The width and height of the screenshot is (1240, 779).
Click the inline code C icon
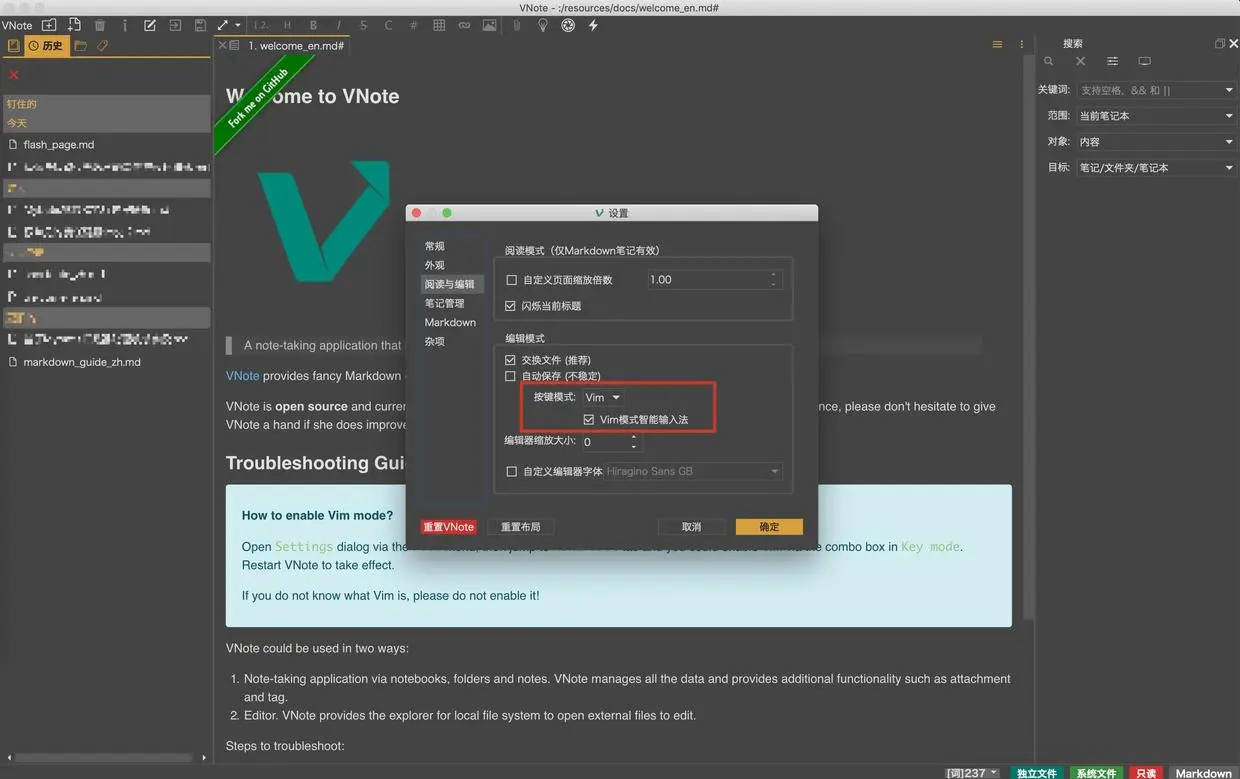point(388,25)
